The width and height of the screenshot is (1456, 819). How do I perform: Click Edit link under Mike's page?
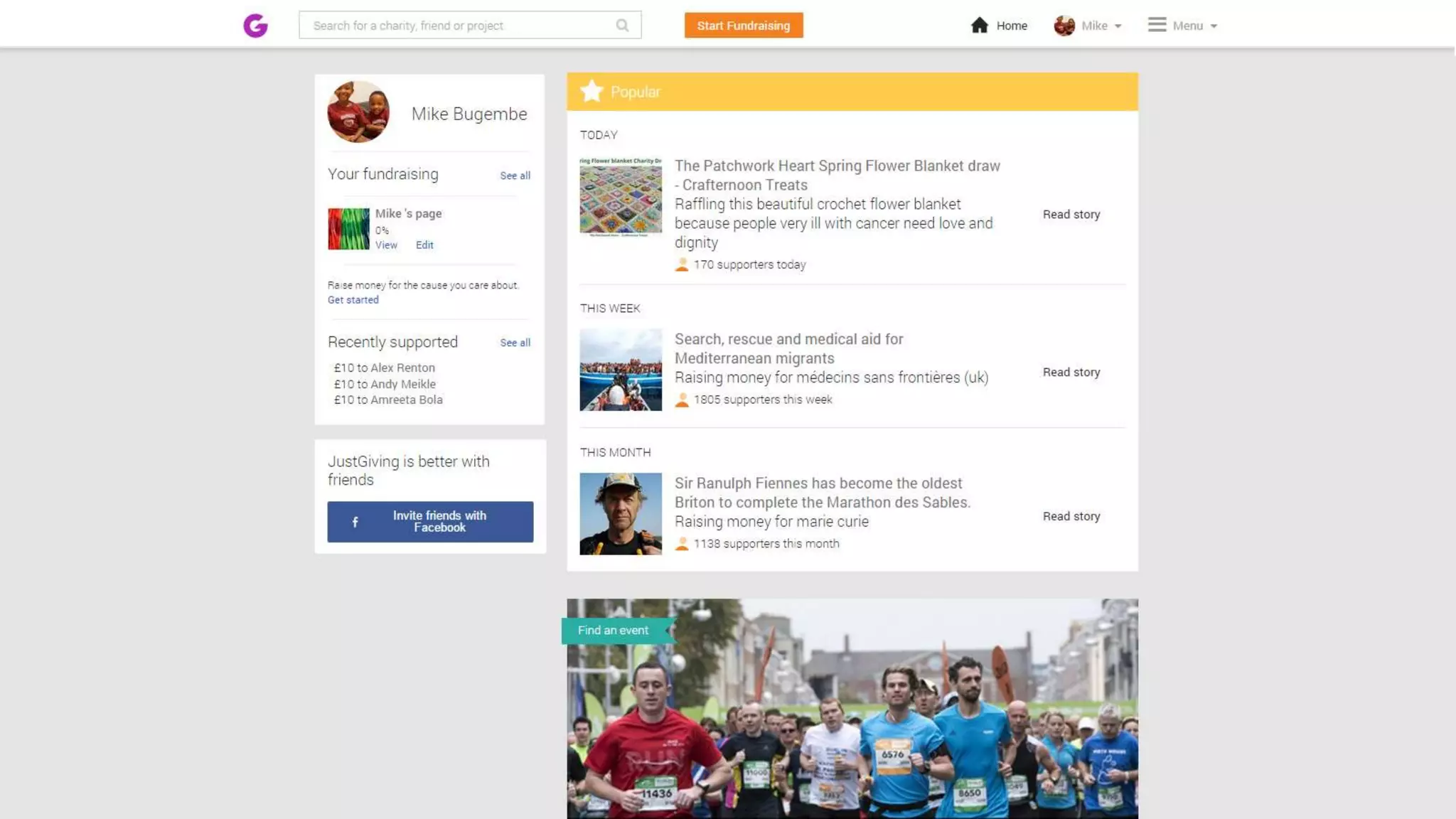pyautogui.click(x=424, y=245)
